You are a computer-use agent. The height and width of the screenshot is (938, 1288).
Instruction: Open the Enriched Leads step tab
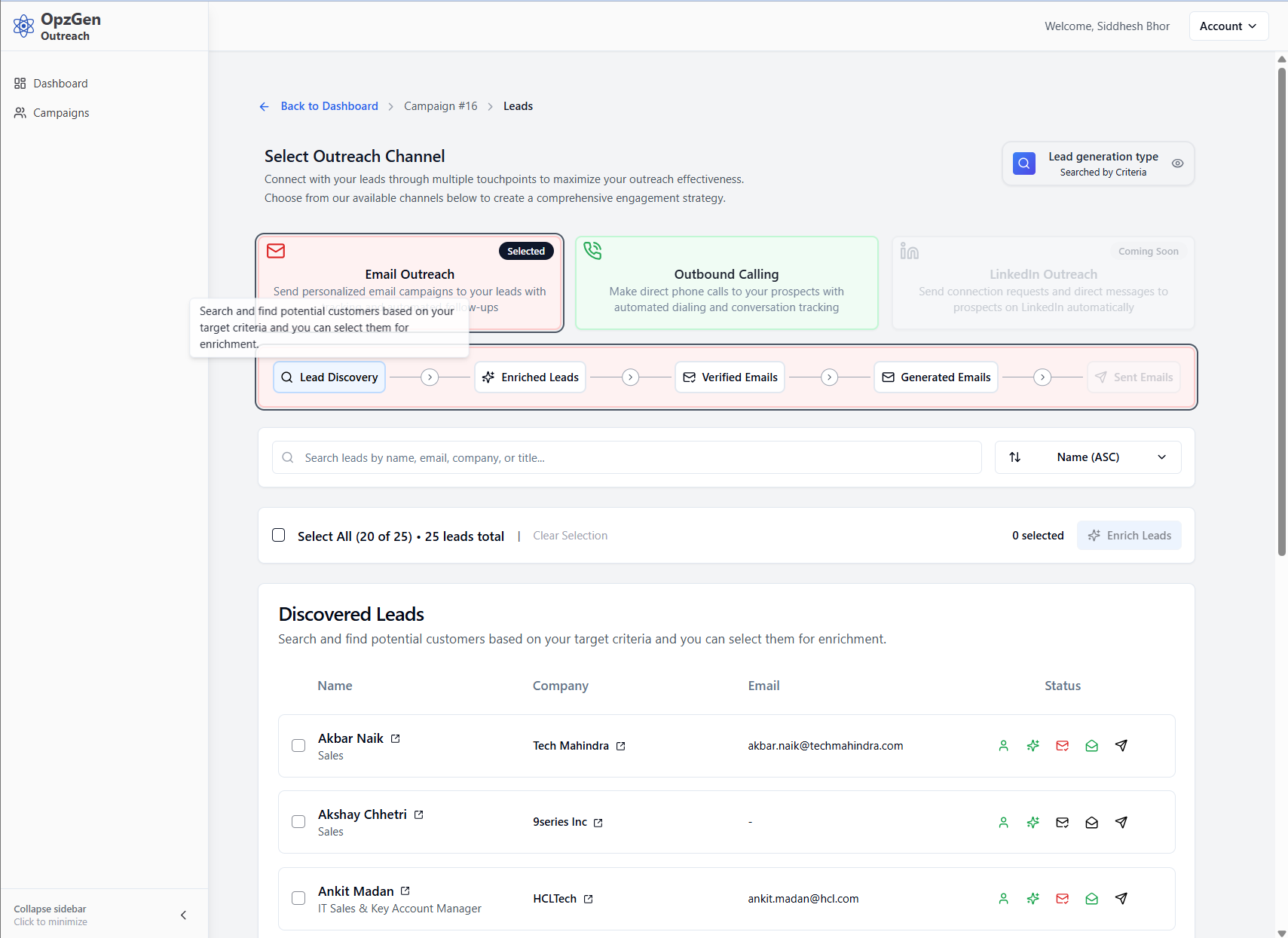[x=531, y=377]
